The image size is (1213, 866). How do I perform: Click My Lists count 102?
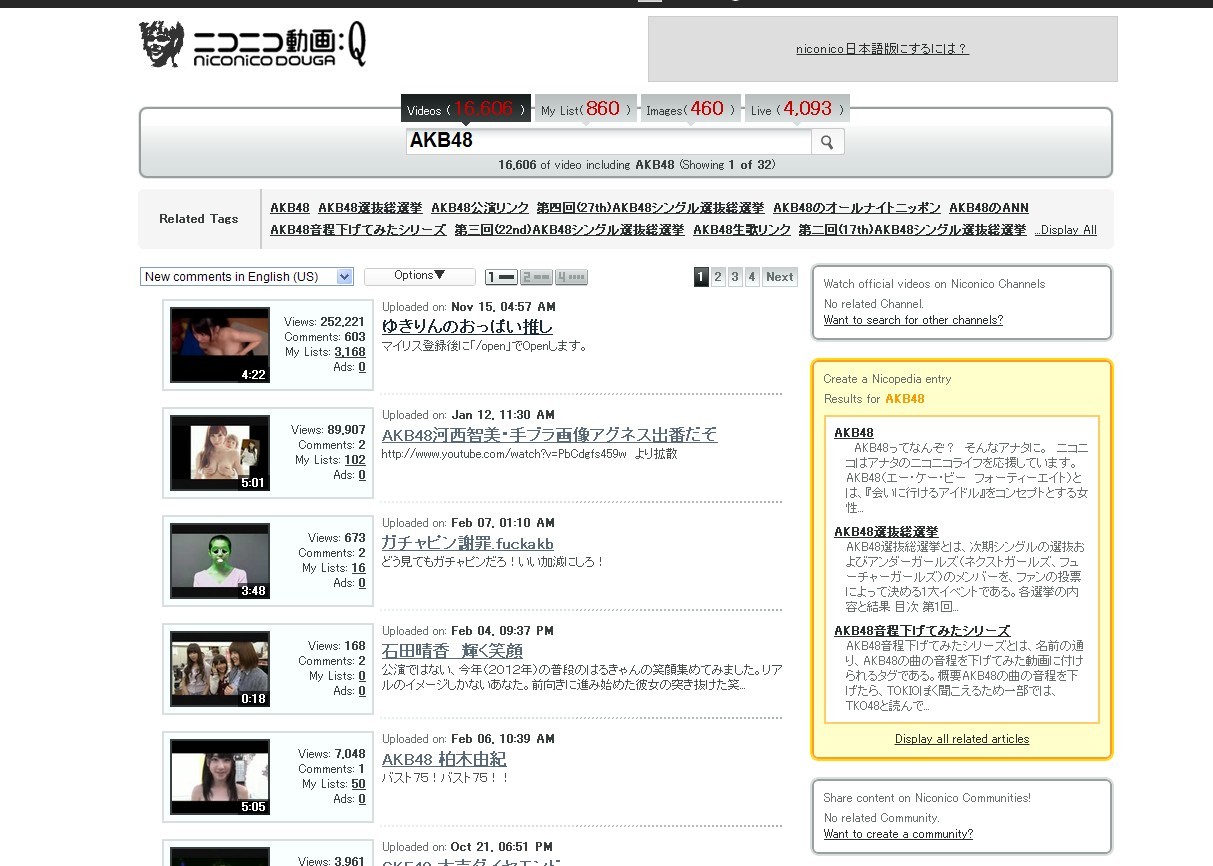point(355,460)
